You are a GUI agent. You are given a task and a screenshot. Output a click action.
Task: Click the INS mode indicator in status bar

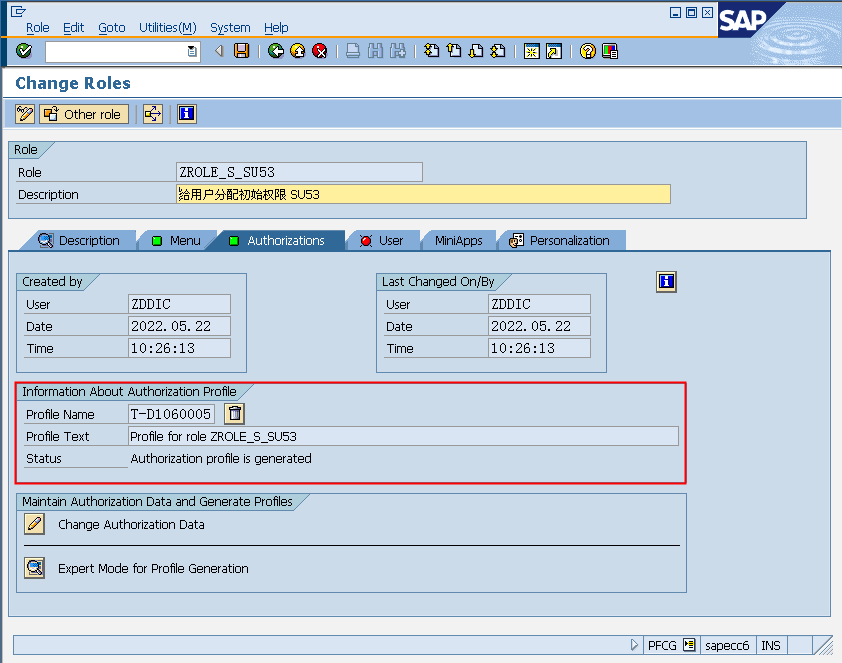click(771, 645)
